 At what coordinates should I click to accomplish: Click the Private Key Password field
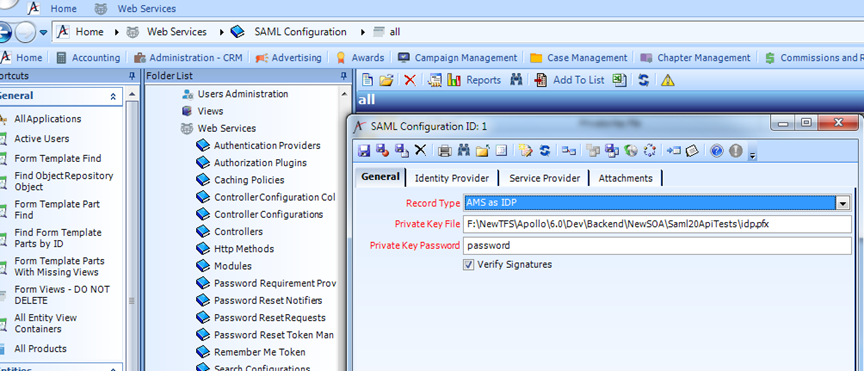pyautogui.click(x=657, y=246)
